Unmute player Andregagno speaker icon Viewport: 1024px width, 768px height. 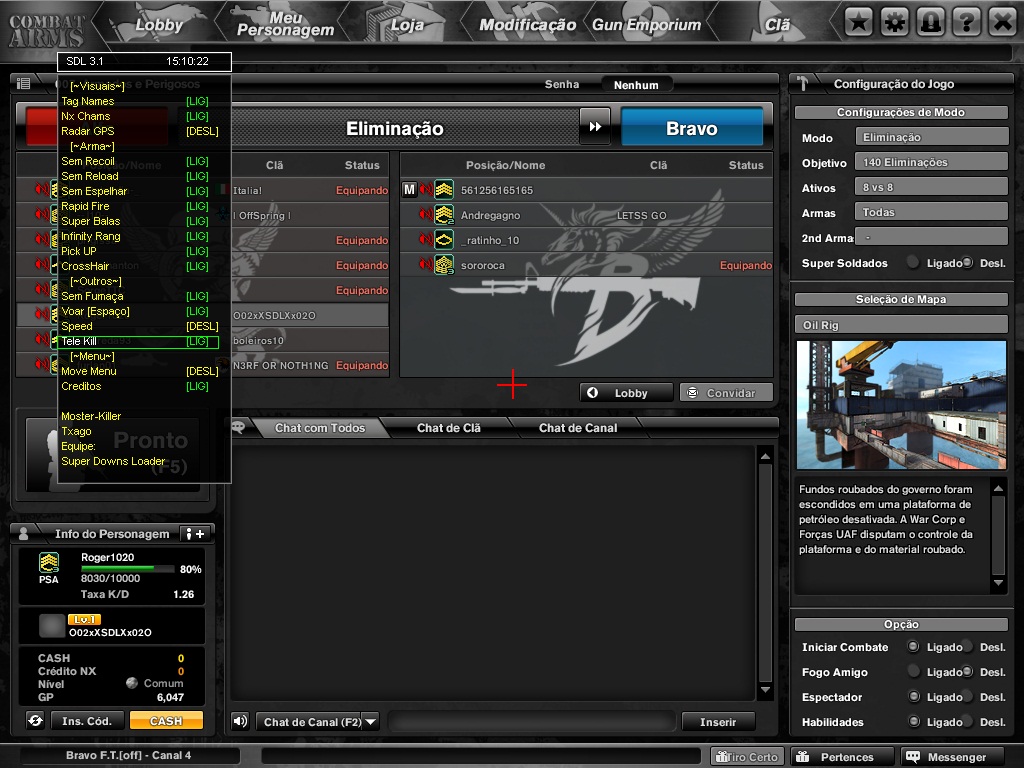point(426,214)
